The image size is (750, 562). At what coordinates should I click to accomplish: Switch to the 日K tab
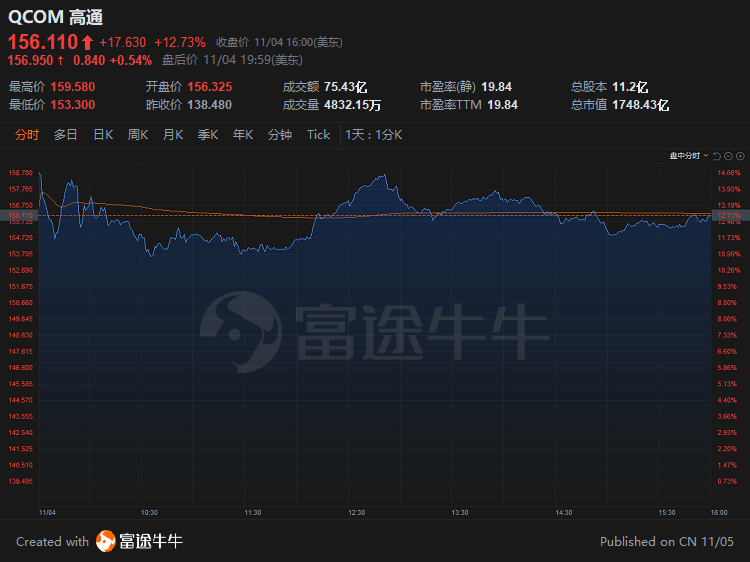click(103, 135)
